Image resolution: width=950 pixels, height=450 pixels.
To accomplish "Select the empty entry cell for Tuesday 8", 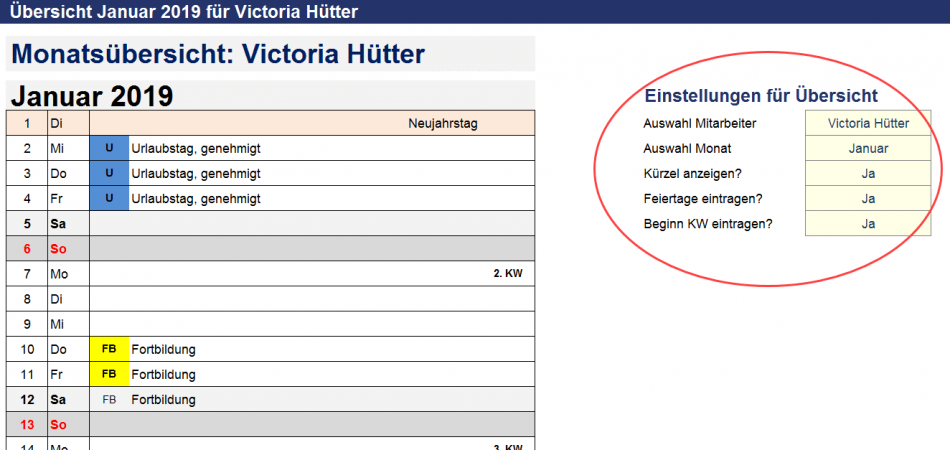I will pos(312,299).
